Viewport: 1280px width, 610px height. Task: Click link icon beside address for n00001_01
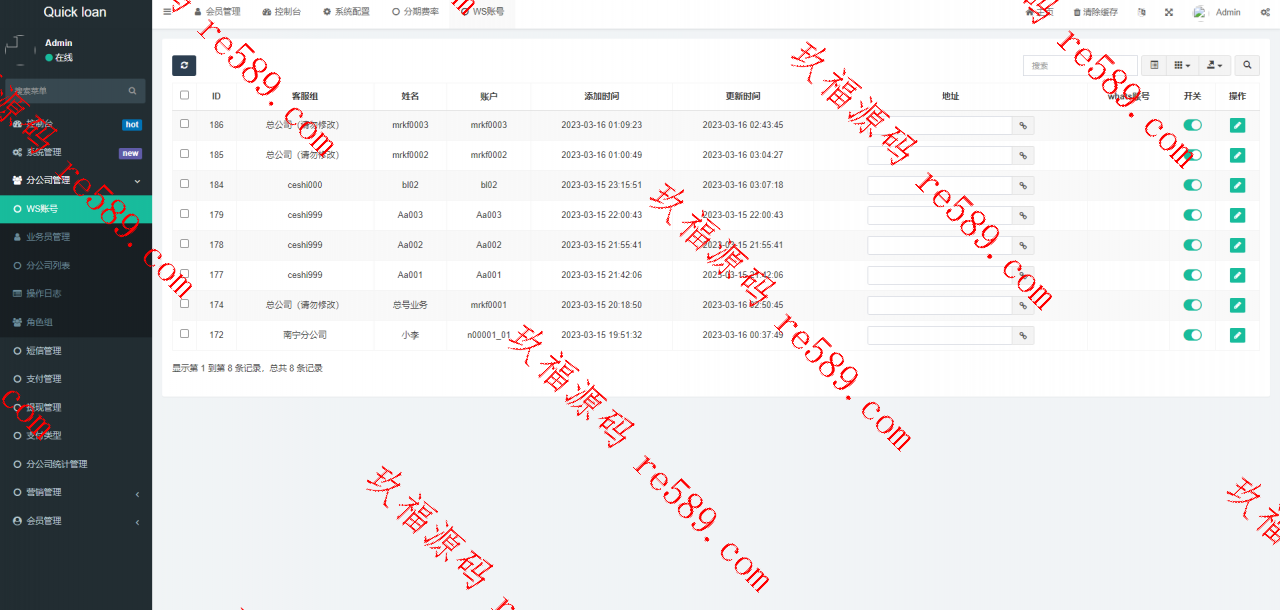[x=1023, y=335]
